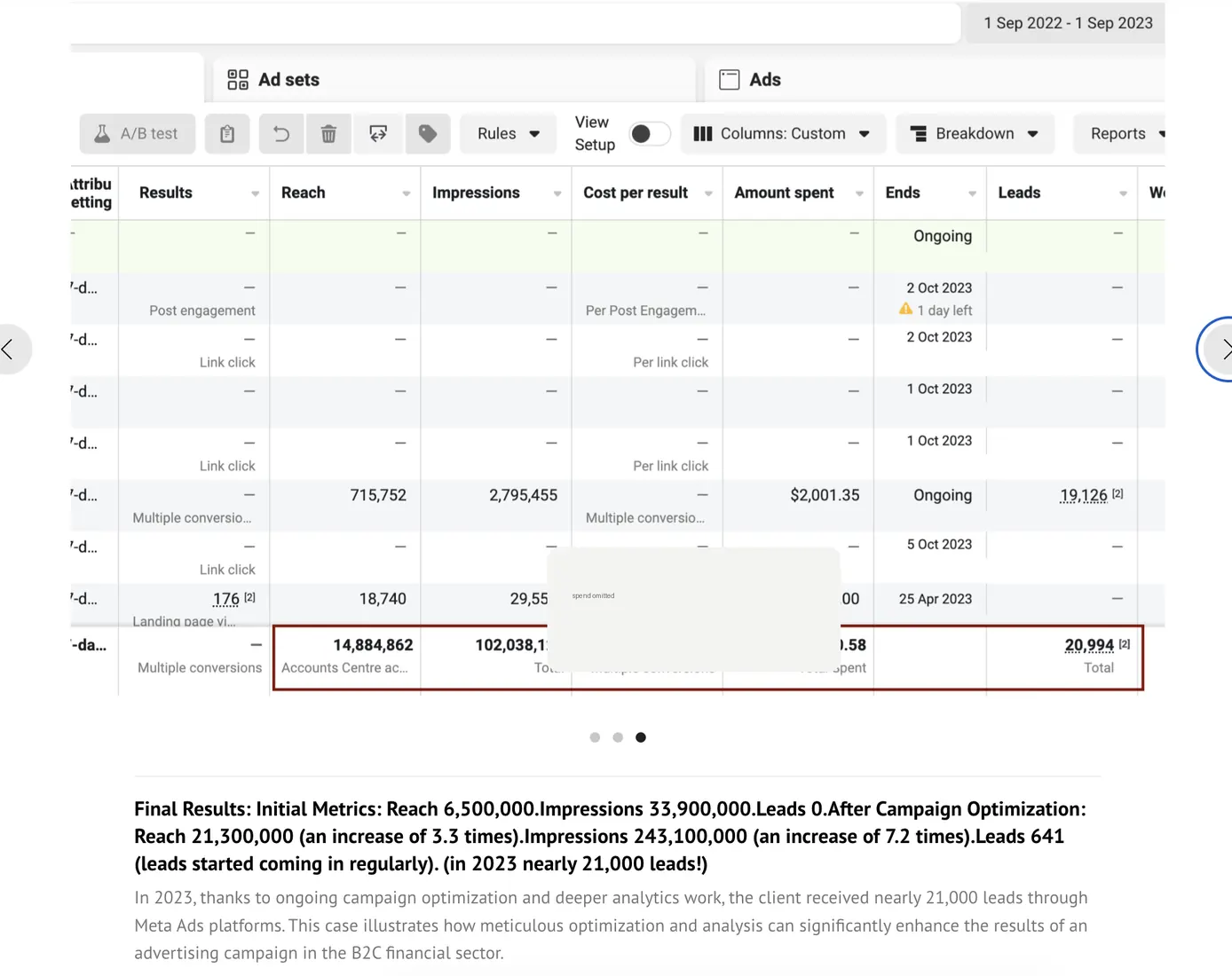Click the trash delete icon
The height and width of the screenshot is (976, 1232).
tap(328, 134)
